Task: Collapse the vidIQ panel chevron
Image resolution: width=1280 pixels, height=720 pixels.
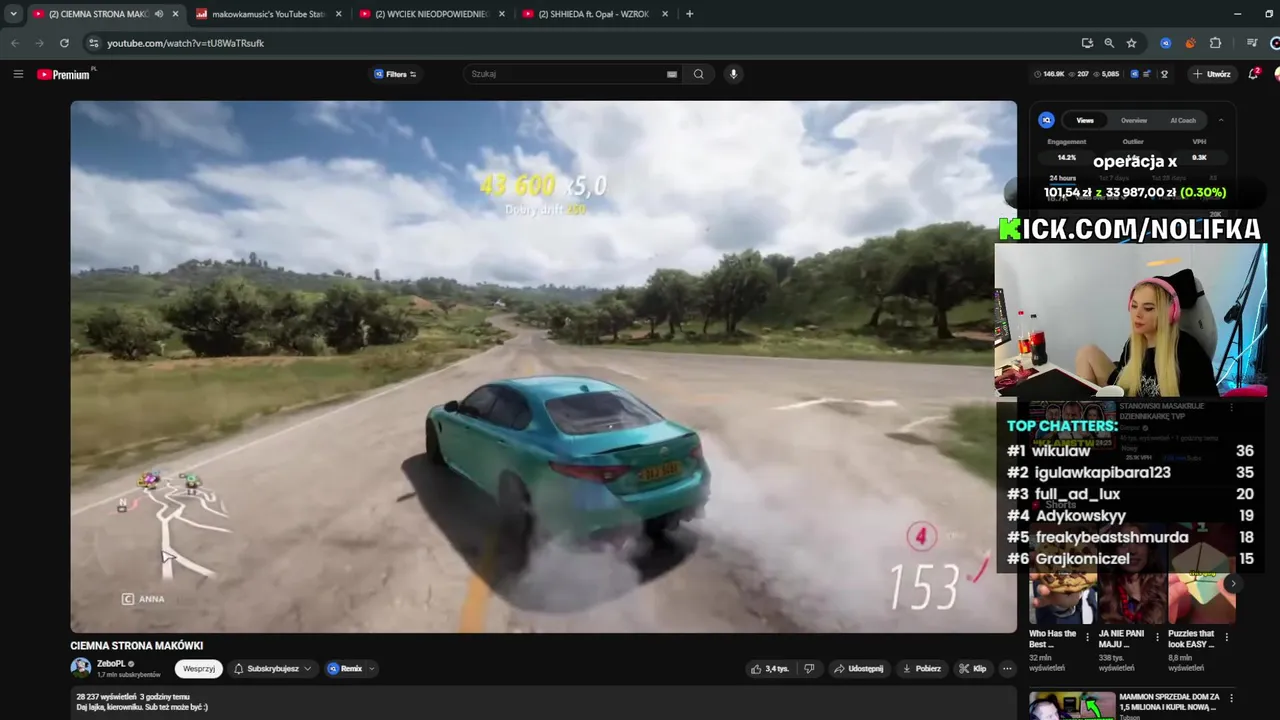Action: click(x=1220, y=120)
